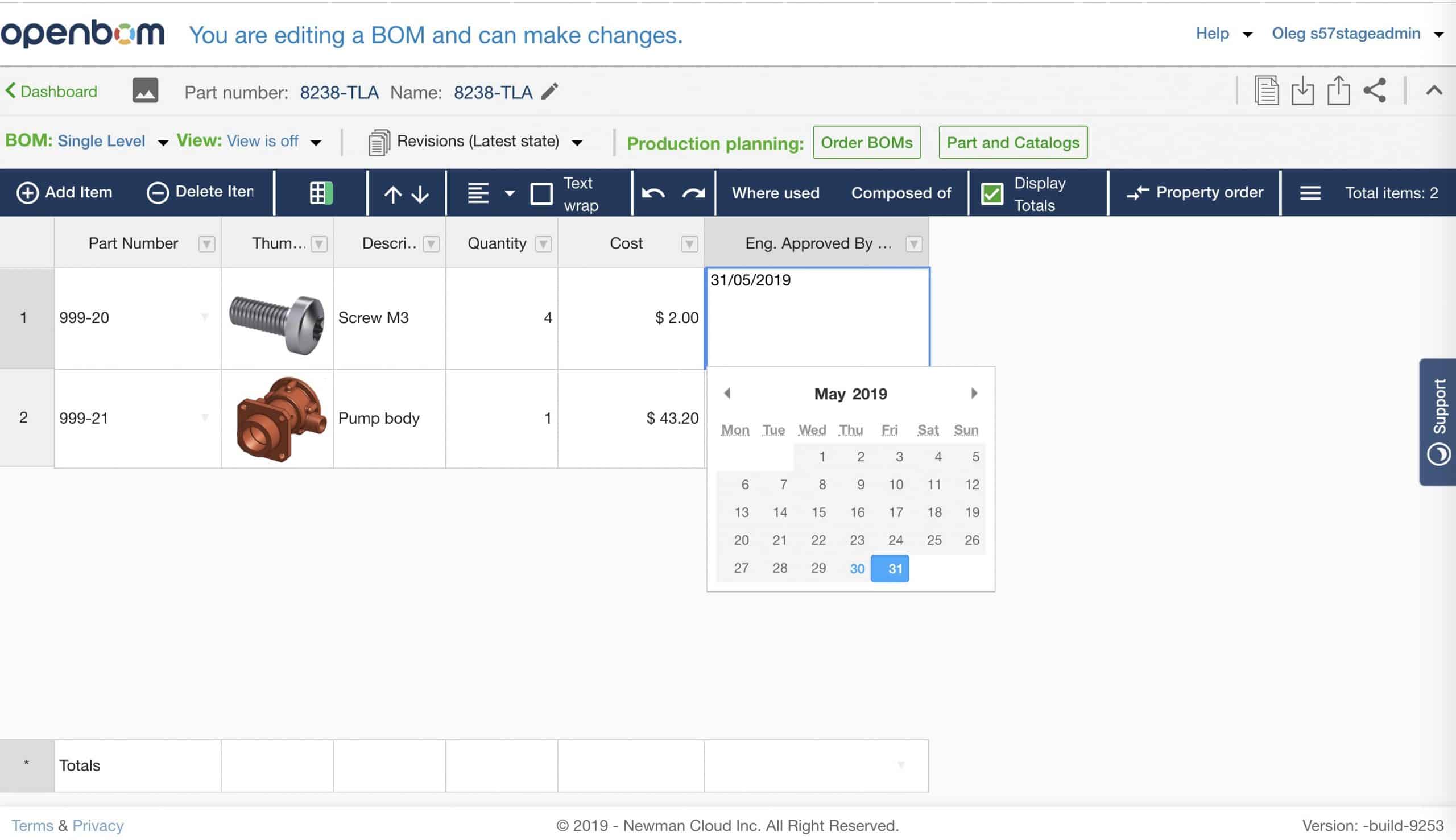1456x840 pixels.
Task: Click the print/export icon in toolbar
Action: (x=1341, y=90)
